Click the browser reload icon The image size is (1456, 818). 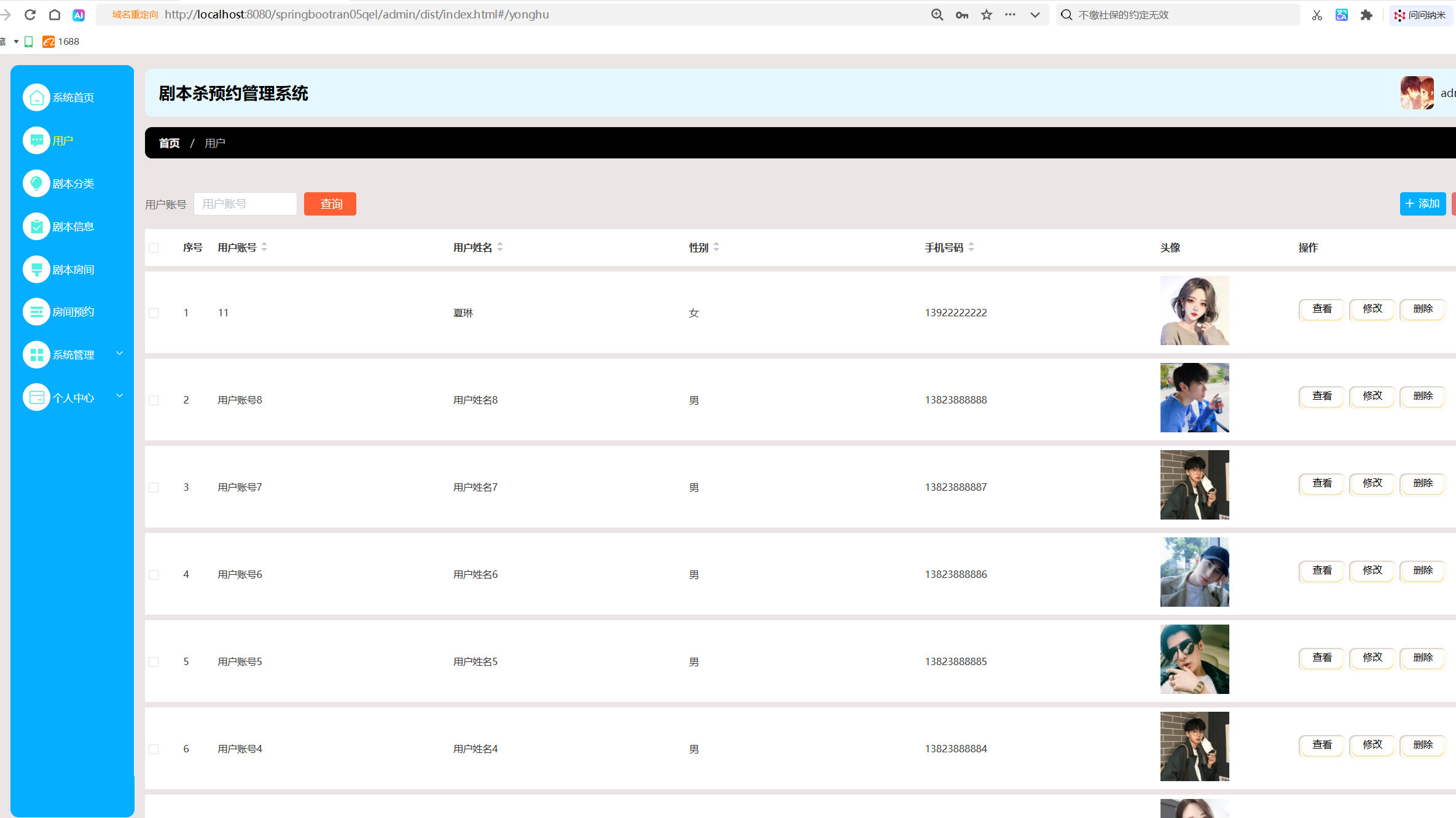pyautogui.click(x=29, y=15)
